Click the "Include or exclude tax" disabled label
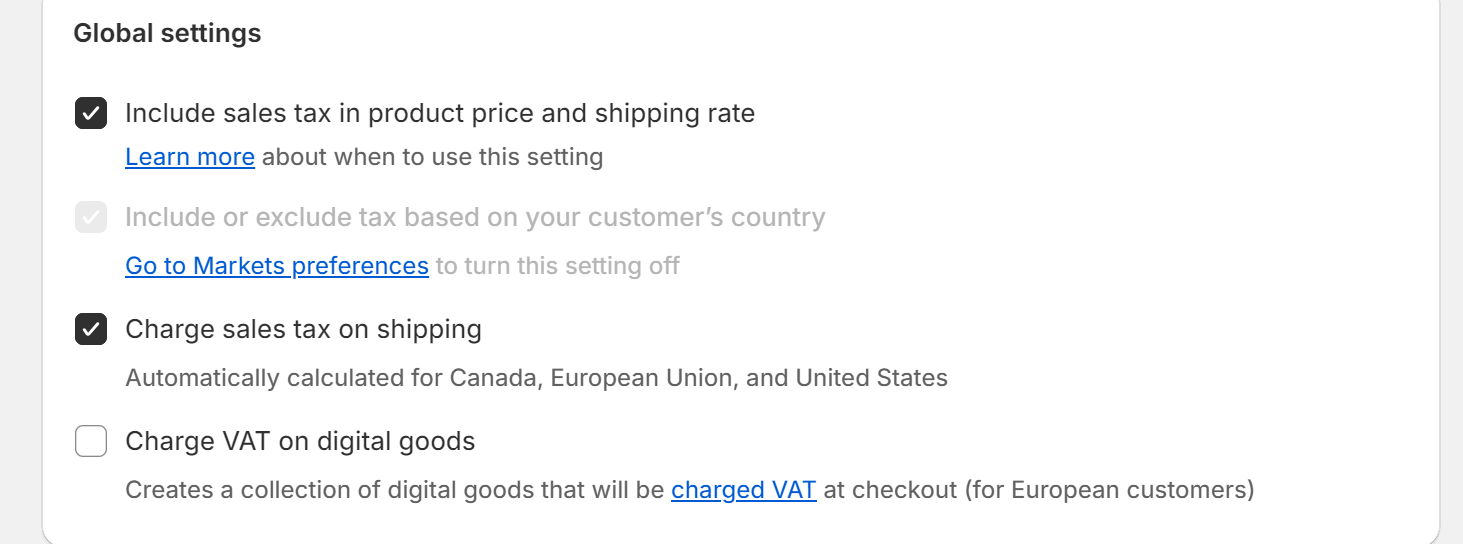This screenshot has width=1463, height=544. pos(475,217)
